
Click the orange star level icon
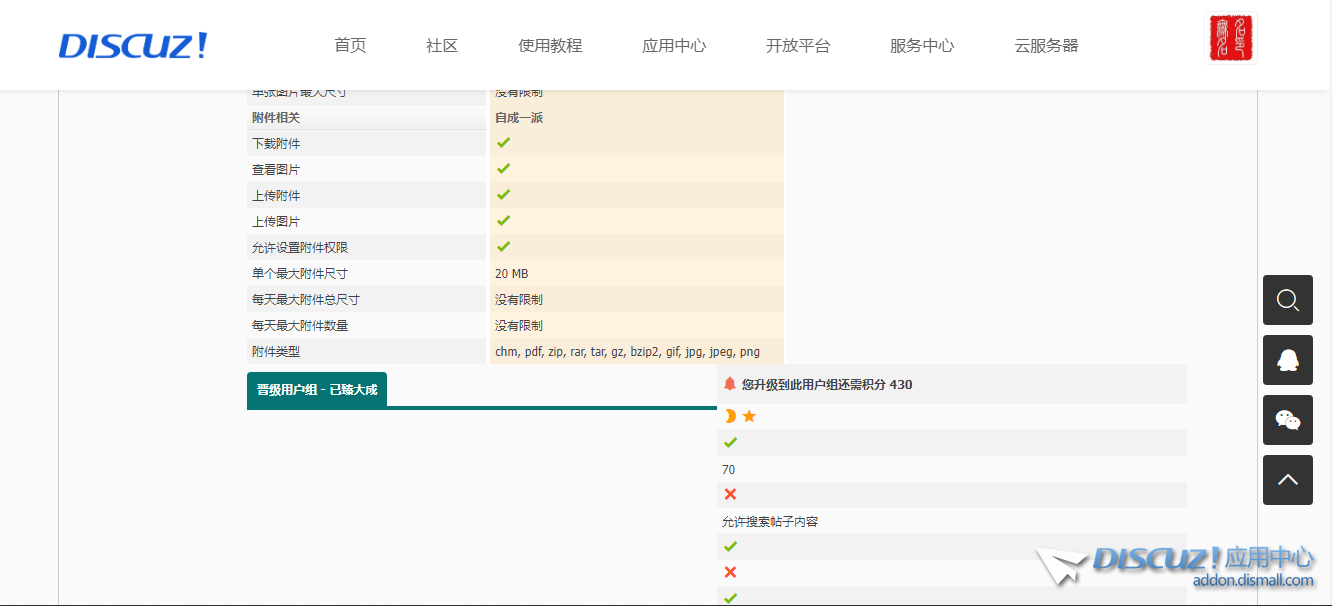coord(749,416)
